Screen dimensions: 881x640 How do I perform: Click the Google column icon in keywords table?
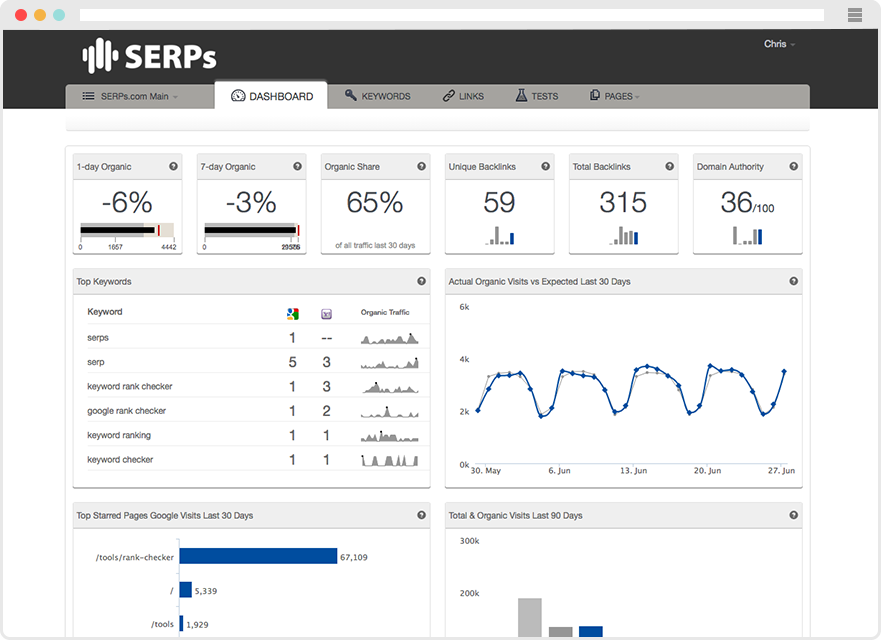point(293,314)
